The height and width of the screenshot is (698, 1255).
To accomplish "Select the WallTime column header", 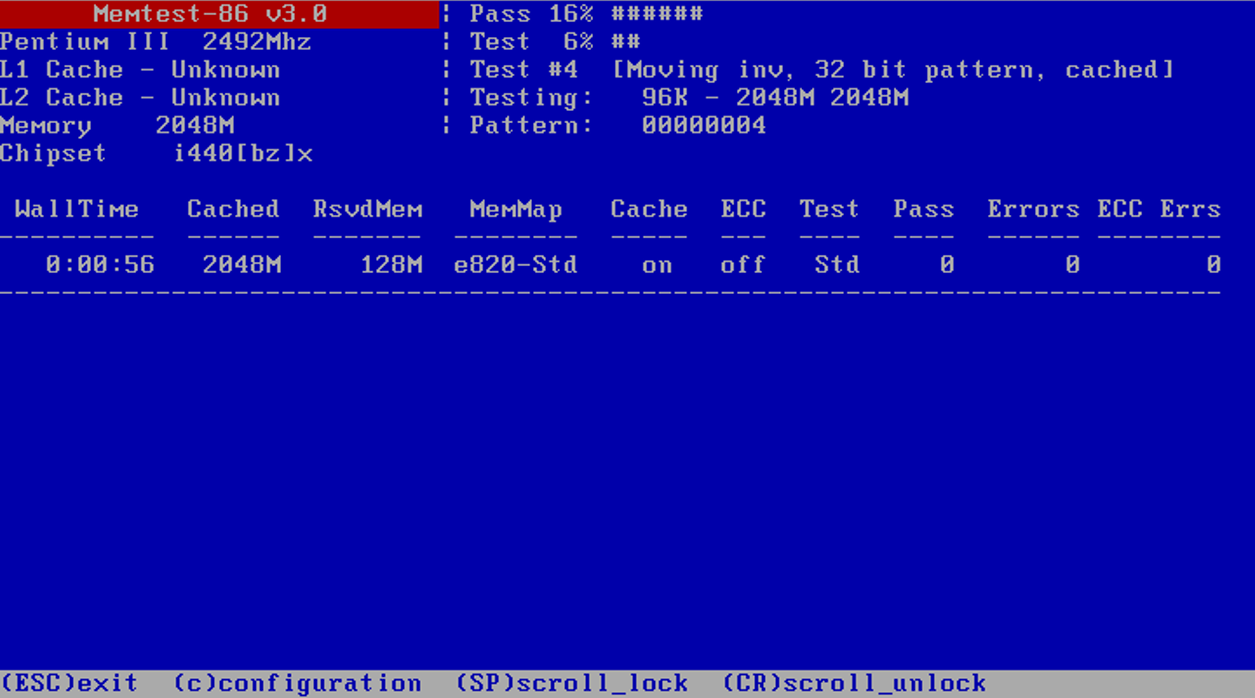I will 76,210.
